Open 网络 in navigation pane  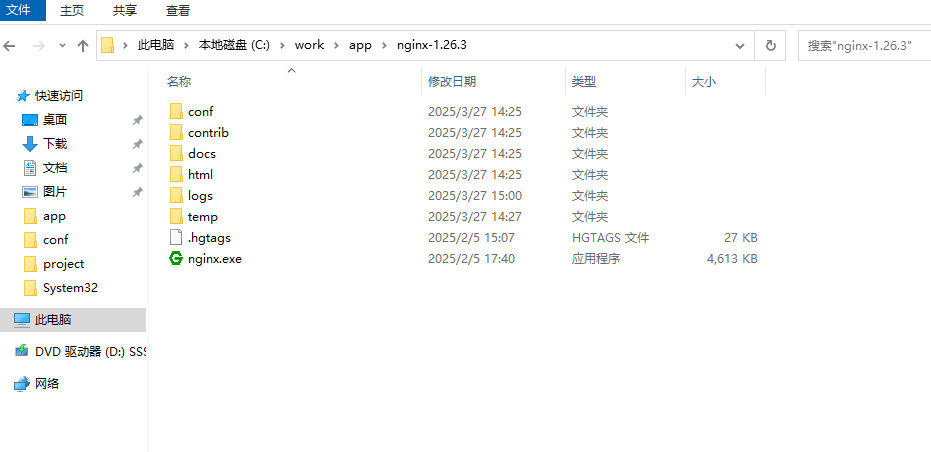coord(47,384)
